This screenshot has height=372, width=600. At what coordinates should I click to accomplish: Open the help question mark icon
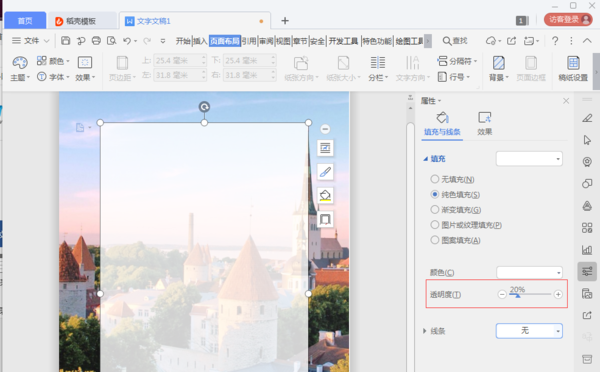(x=555, y=41)
